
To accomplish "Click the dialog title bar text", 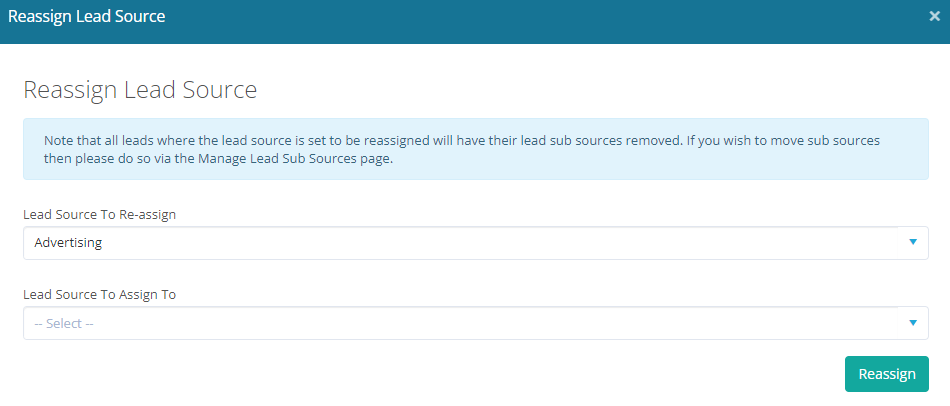I will coord(87,17).
